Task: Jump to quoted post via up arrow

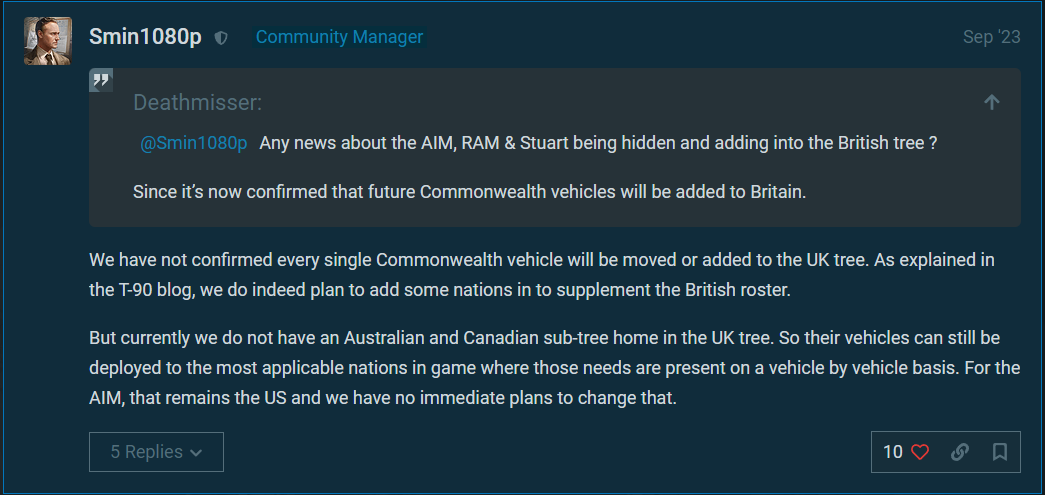Action: 991,102
